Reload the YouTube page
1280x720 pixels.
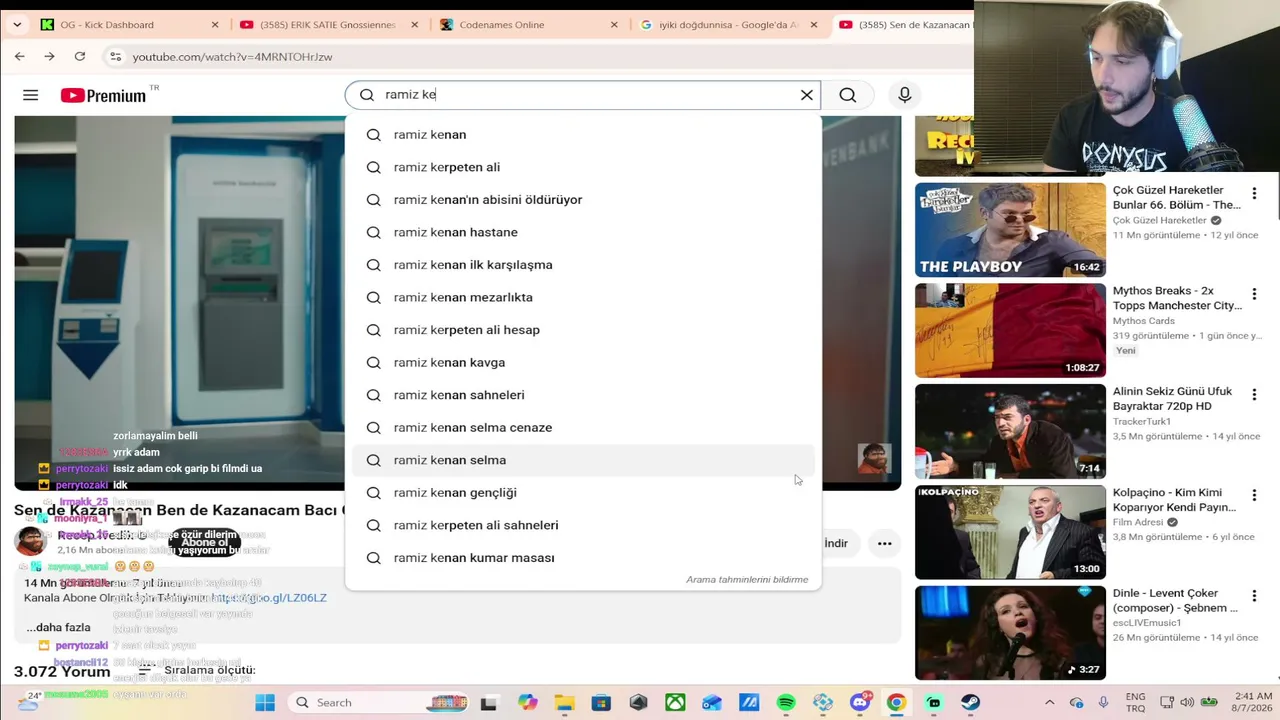tap(80, 57)
